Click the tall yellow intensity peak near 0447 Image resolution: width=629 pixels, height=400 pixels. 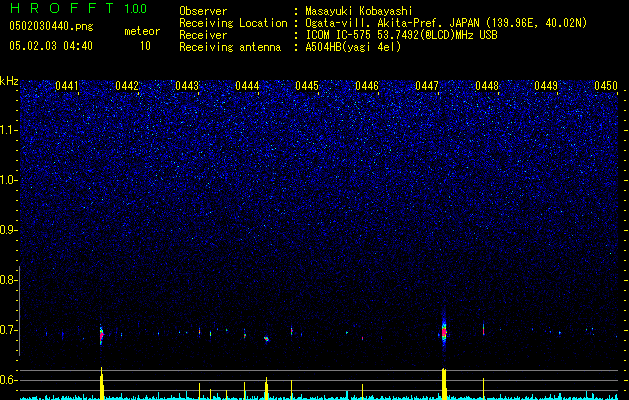tap(444, 384)
